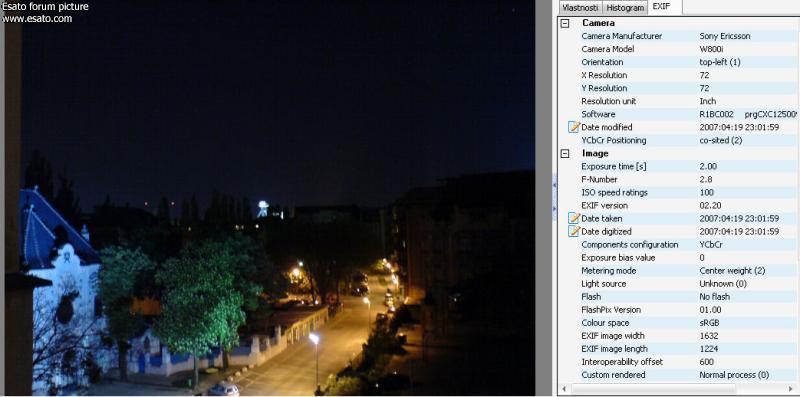Select the EXIF tab
Image resolution: width=800 pixels, height=397 pixels.
(662, 7)
